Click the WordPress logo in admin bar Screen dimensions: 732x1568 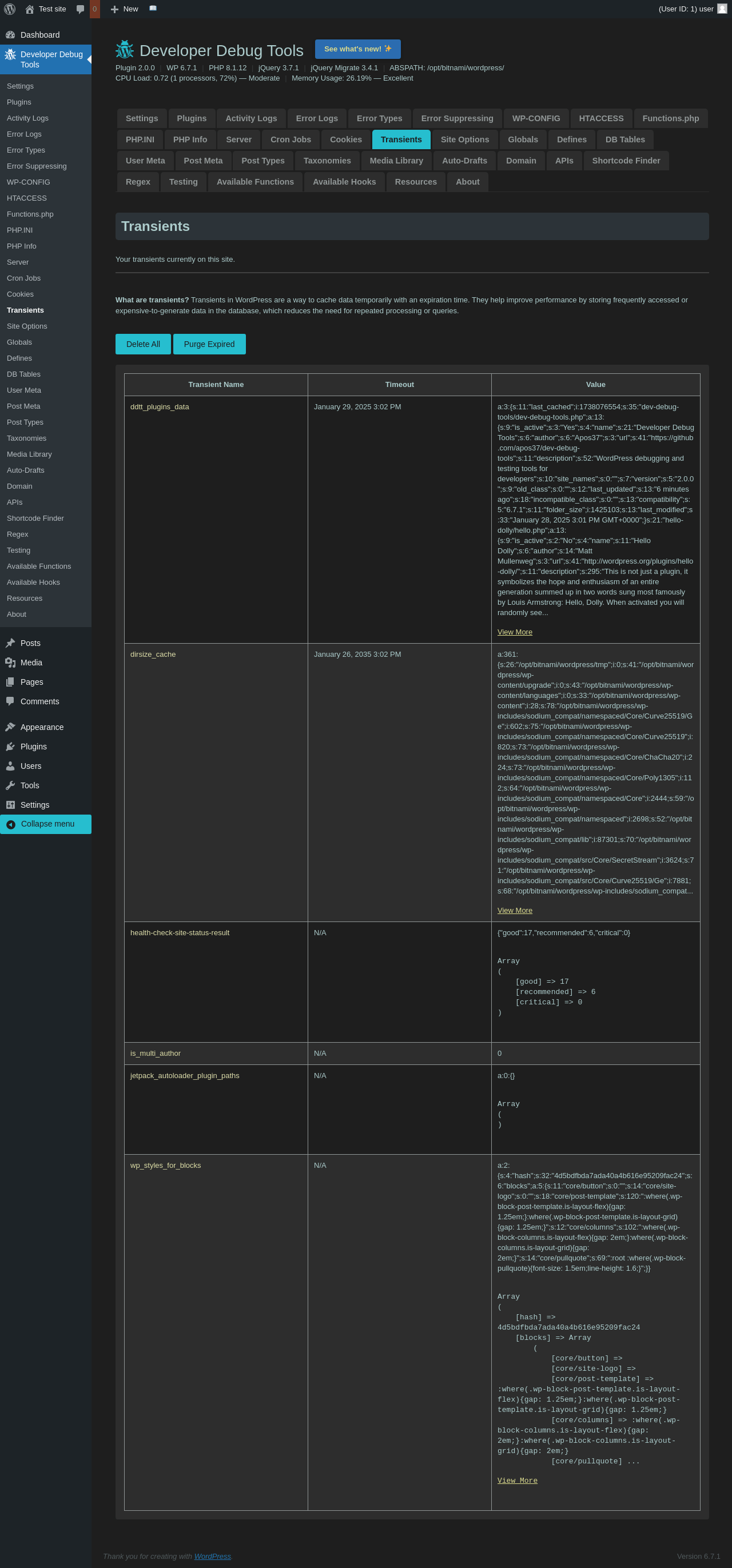click(x=10, y=9)
